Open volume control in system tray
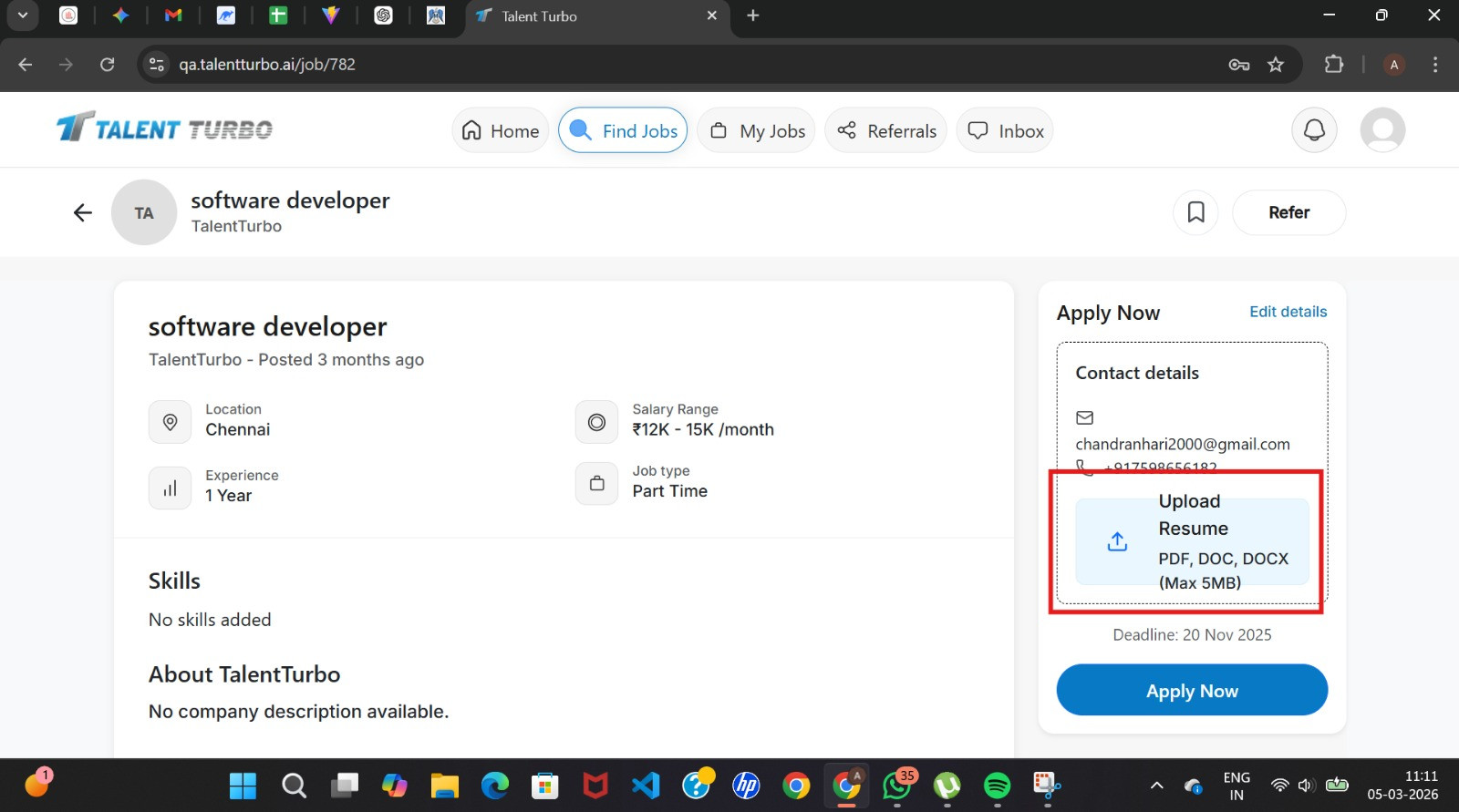 [1306, 786]
